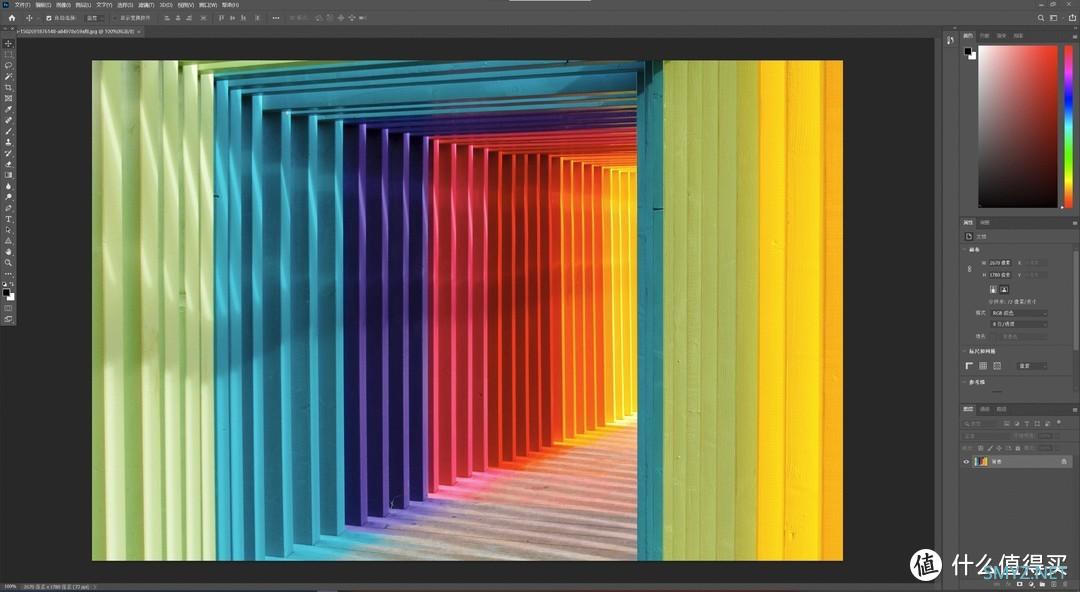Image resolution: width=1080 pixels, height=592 pixels.
Task: Open the ruler units dropdown
Action: [1032, 365]
